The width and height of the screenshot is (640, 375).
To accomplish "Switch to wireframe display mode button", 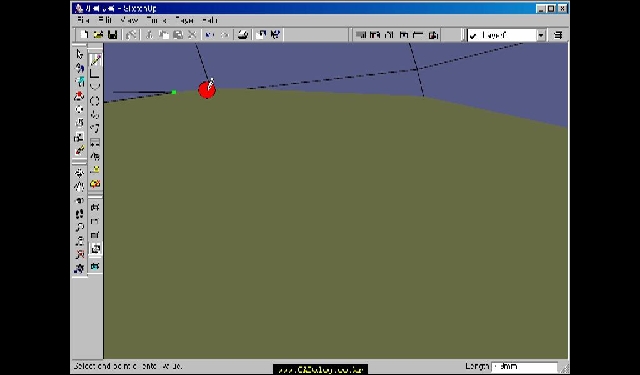I will (95, 207).
